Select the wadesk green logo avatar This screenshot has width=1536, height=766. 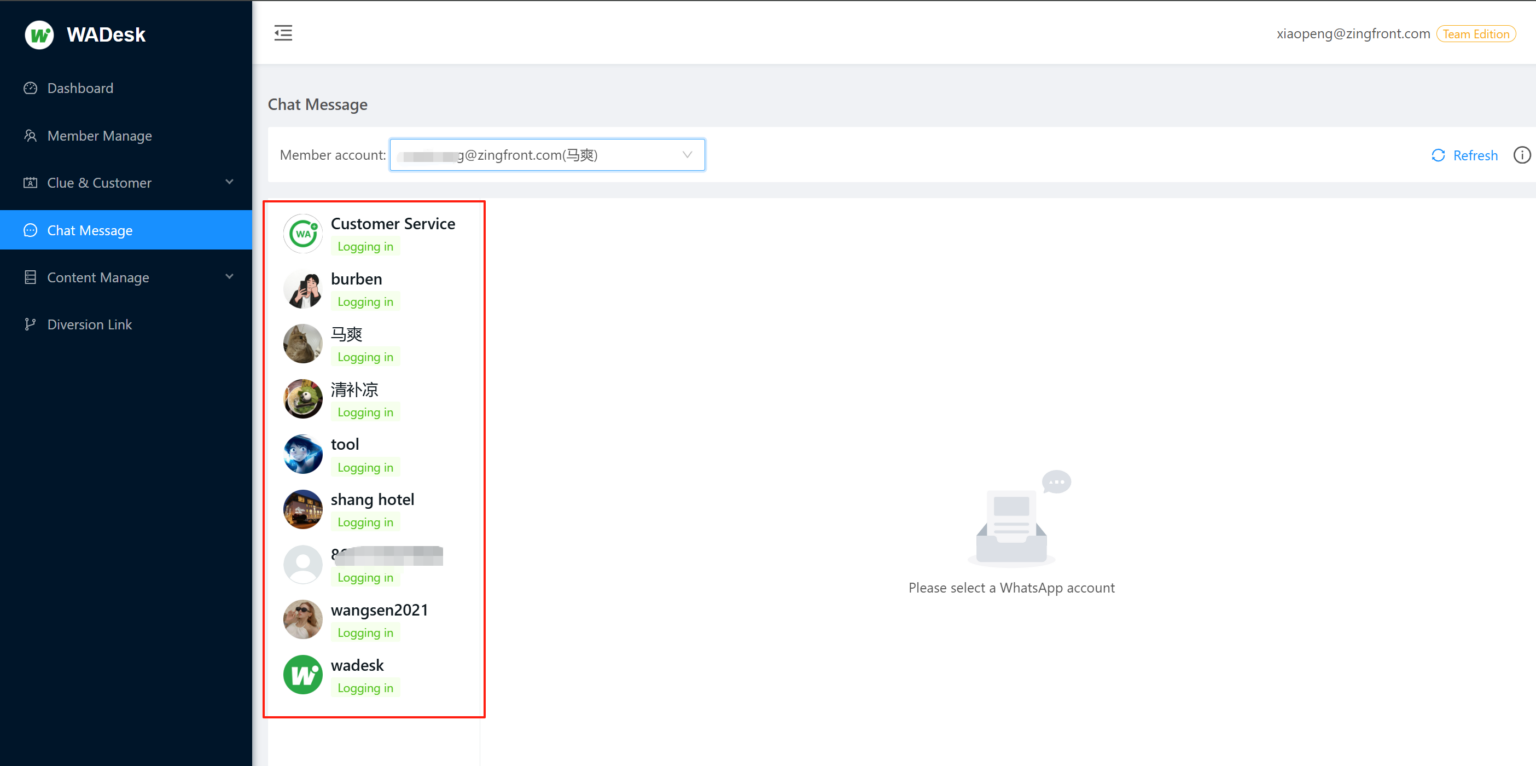302,675
